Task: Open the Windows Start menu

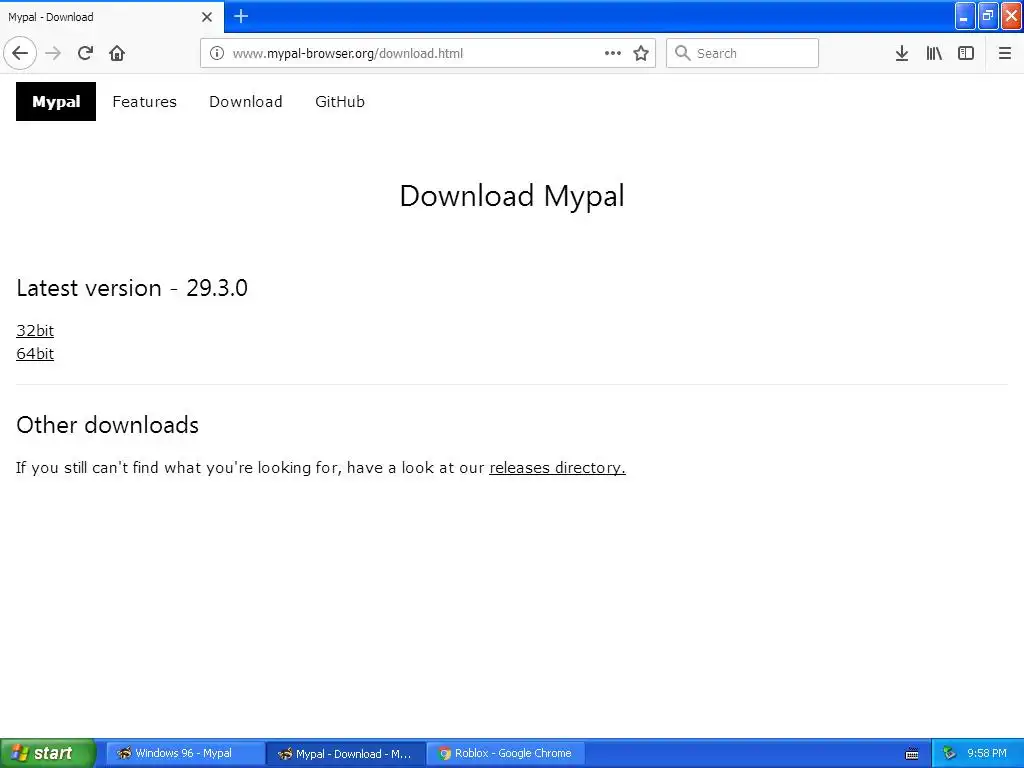Action: click(x=48, y=753)
